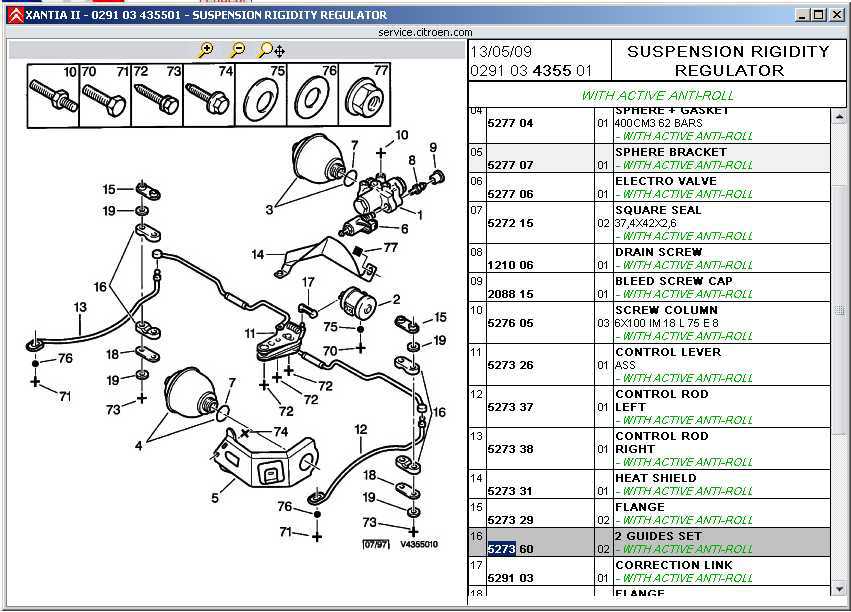Click part number 5277 07
Screen dimensions: 851x612
tap(510, 165)
